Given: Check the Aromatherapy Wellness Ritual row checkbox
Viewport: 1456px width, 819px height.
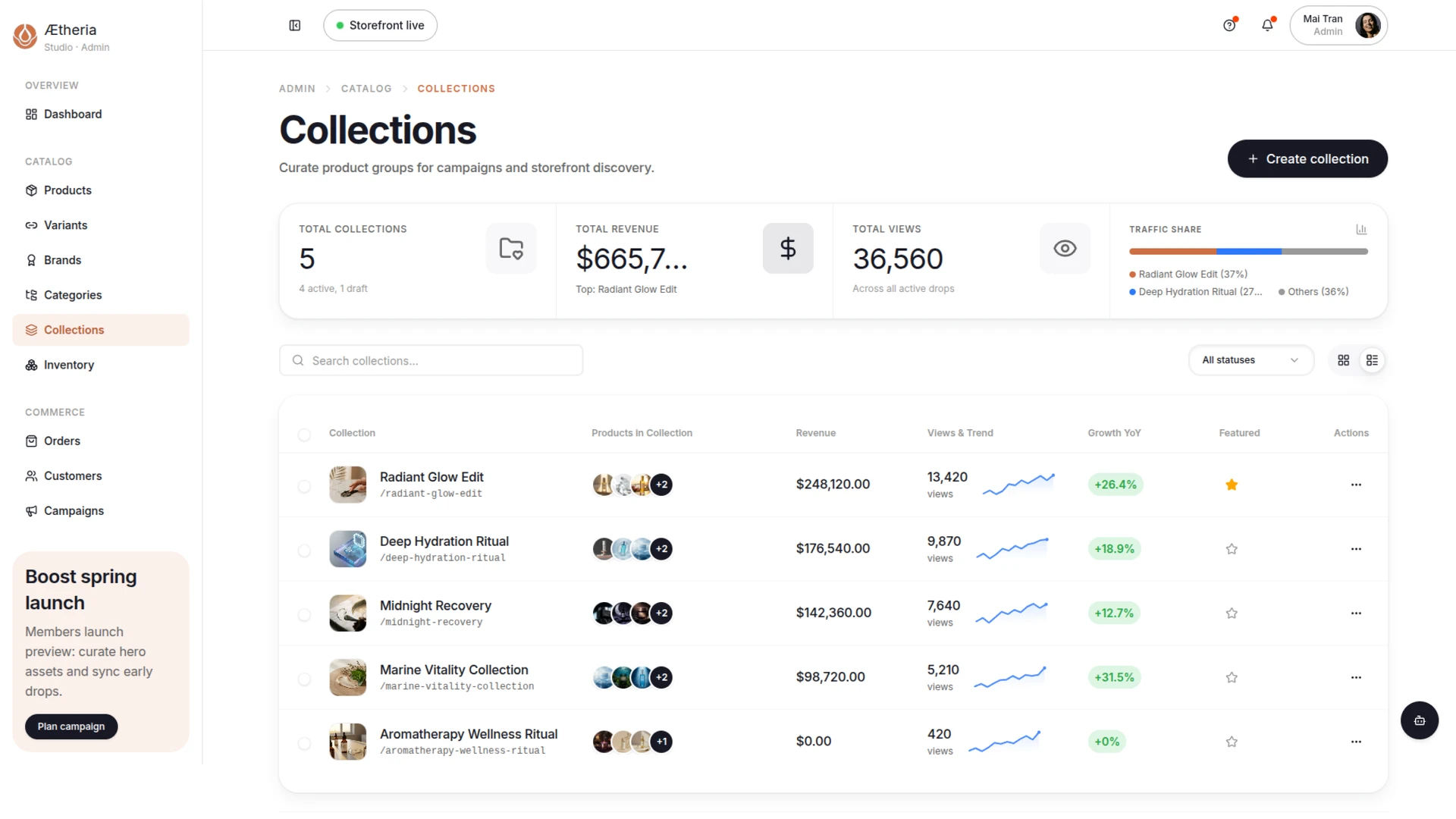Looking at the screenshot, I should 304,744.
